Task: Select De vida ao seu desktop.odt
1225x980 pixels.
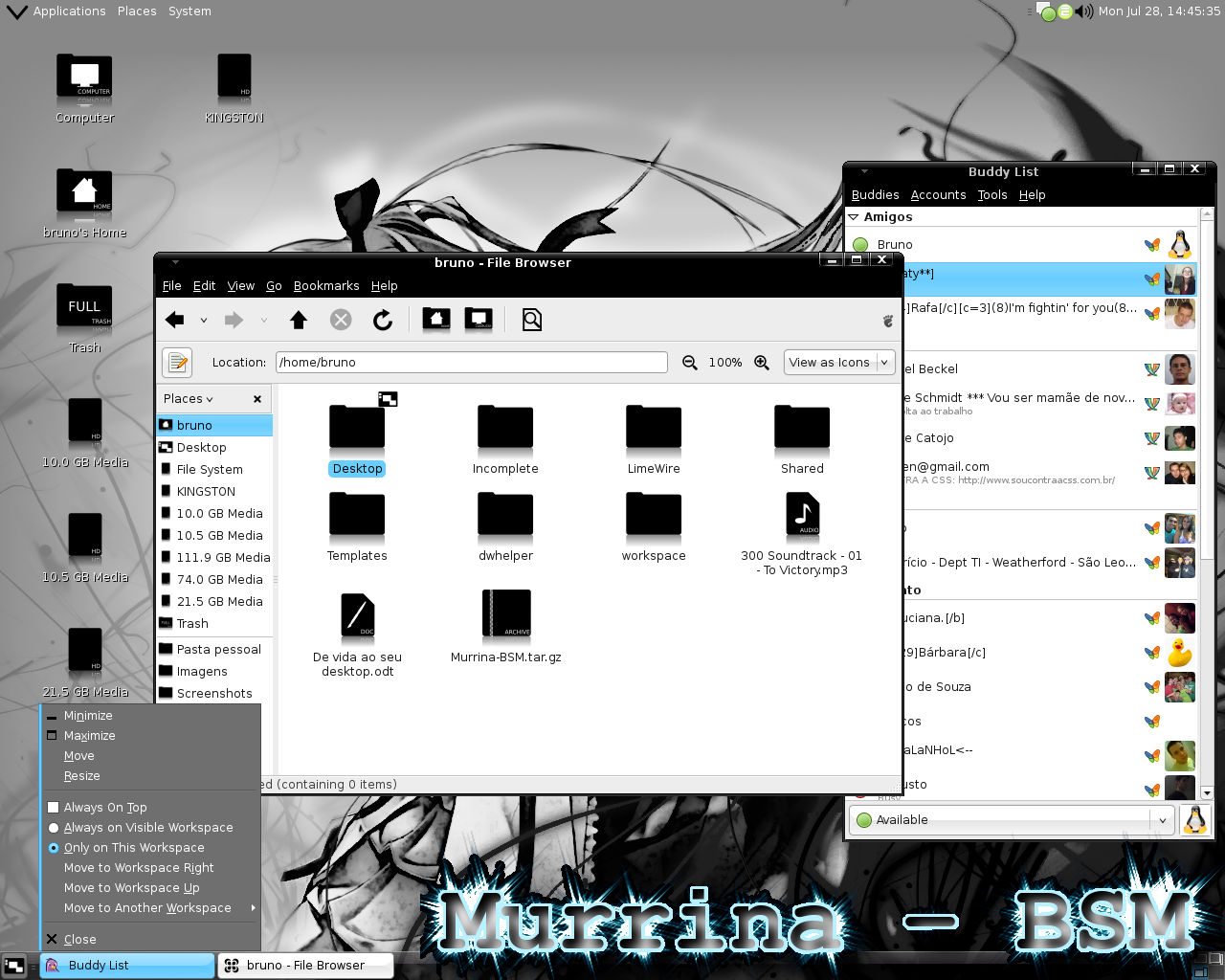Action: tap(357, 635)
